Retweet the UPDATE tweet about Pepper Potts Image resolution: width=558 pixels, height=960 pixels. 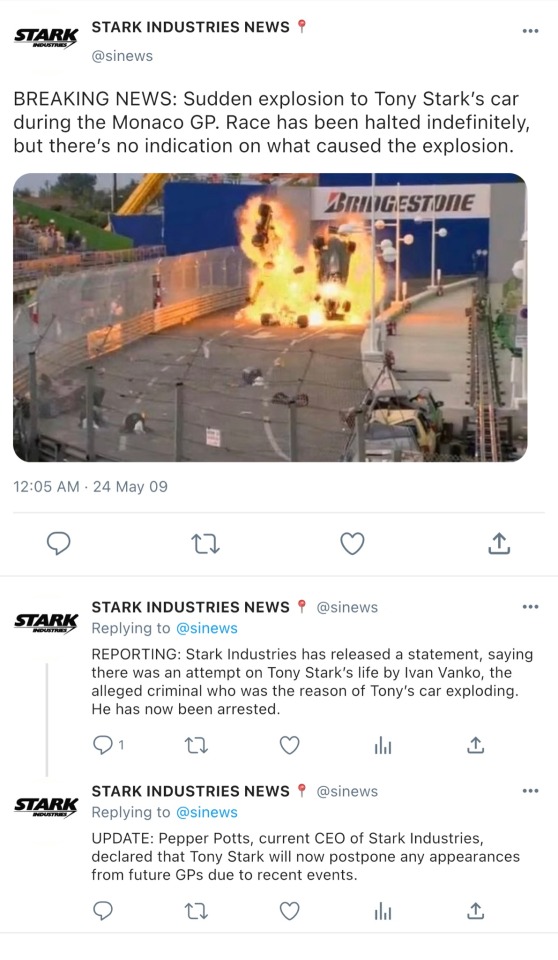pos(197,912)
